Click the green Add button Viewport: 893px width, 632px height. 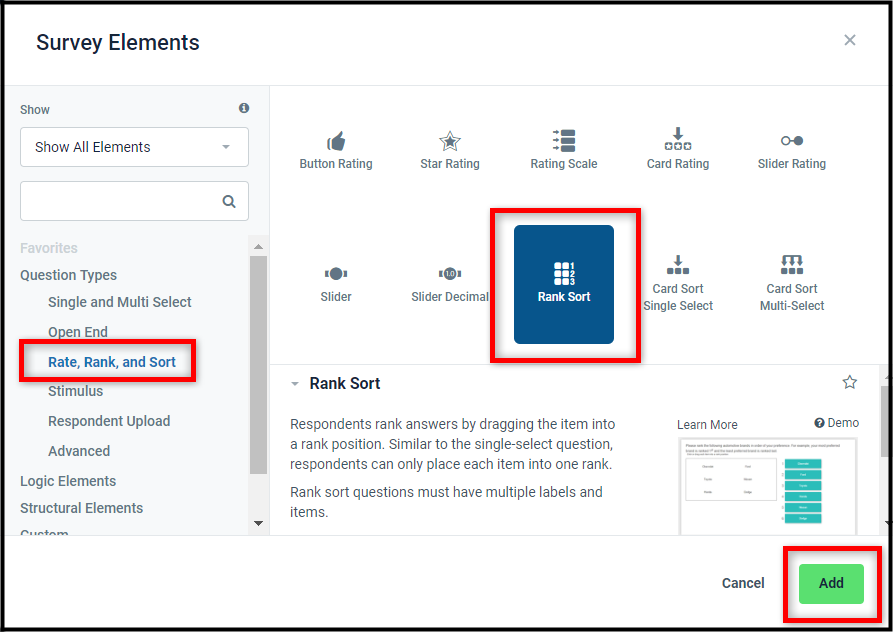click(831, 584)
